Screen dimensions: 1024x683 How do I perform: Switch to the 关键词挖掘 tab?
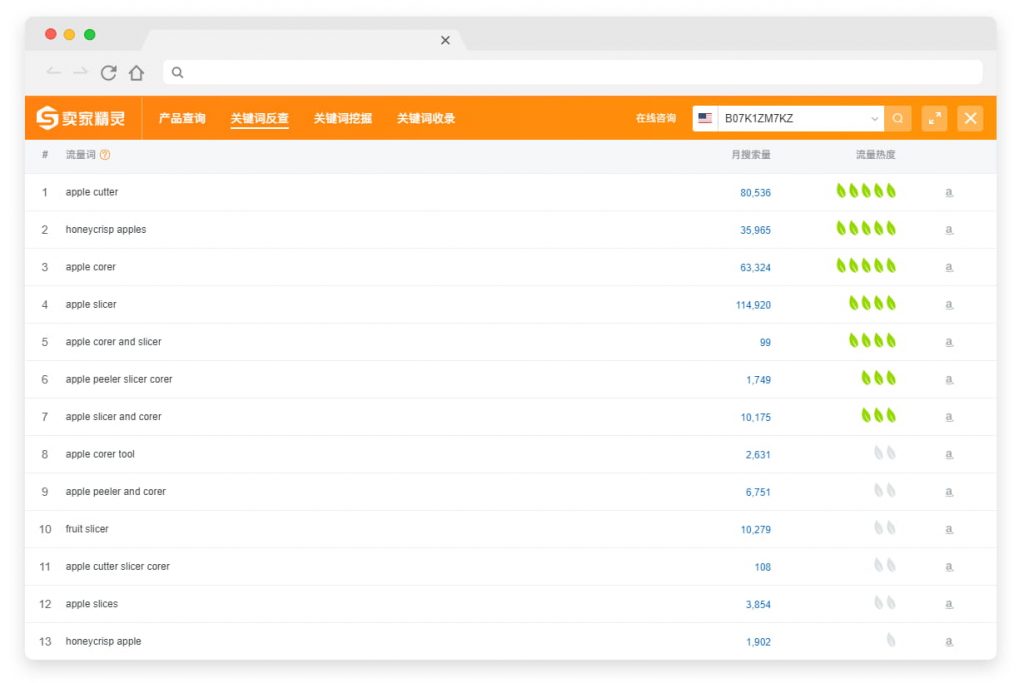point(342,118)
